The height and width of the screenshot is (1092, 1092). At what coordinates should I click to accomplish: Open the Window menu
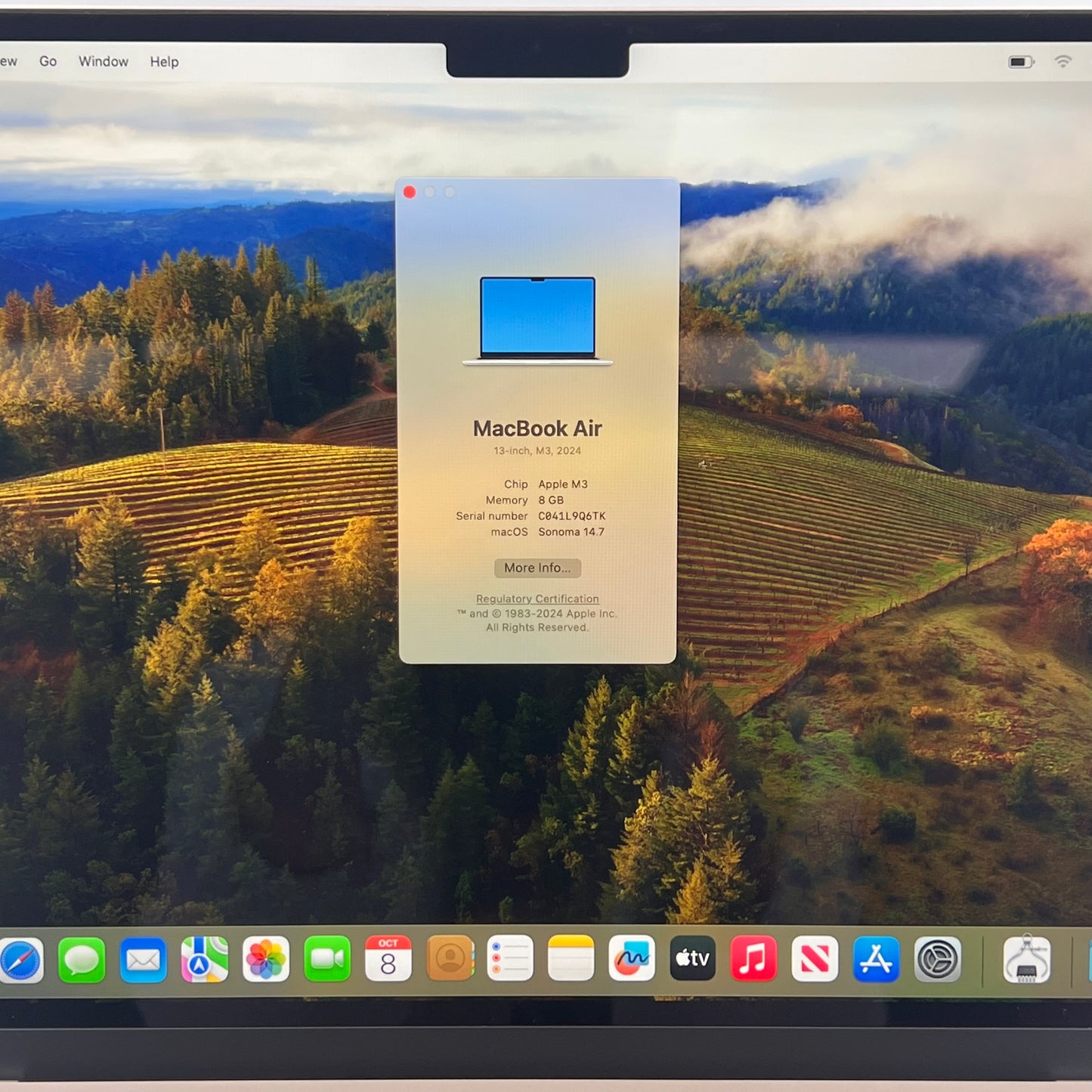point(104,61)
